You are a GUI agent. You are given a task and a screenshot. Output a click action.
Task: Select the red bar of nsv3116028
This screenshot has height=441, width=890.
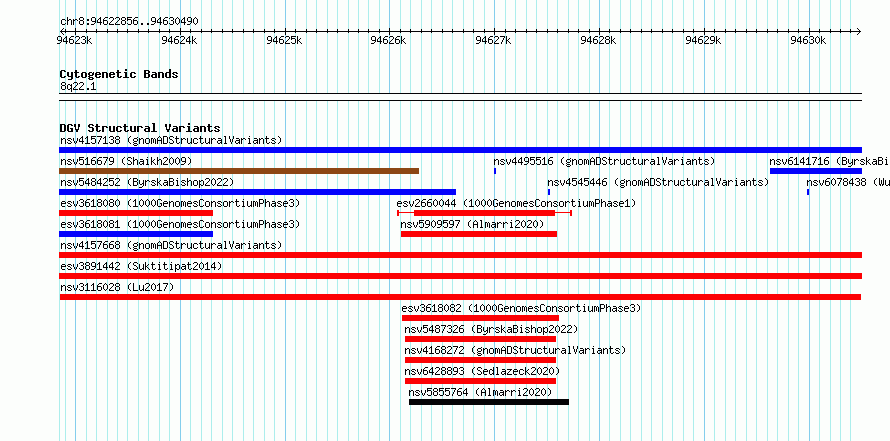click(x=460, y=297)
